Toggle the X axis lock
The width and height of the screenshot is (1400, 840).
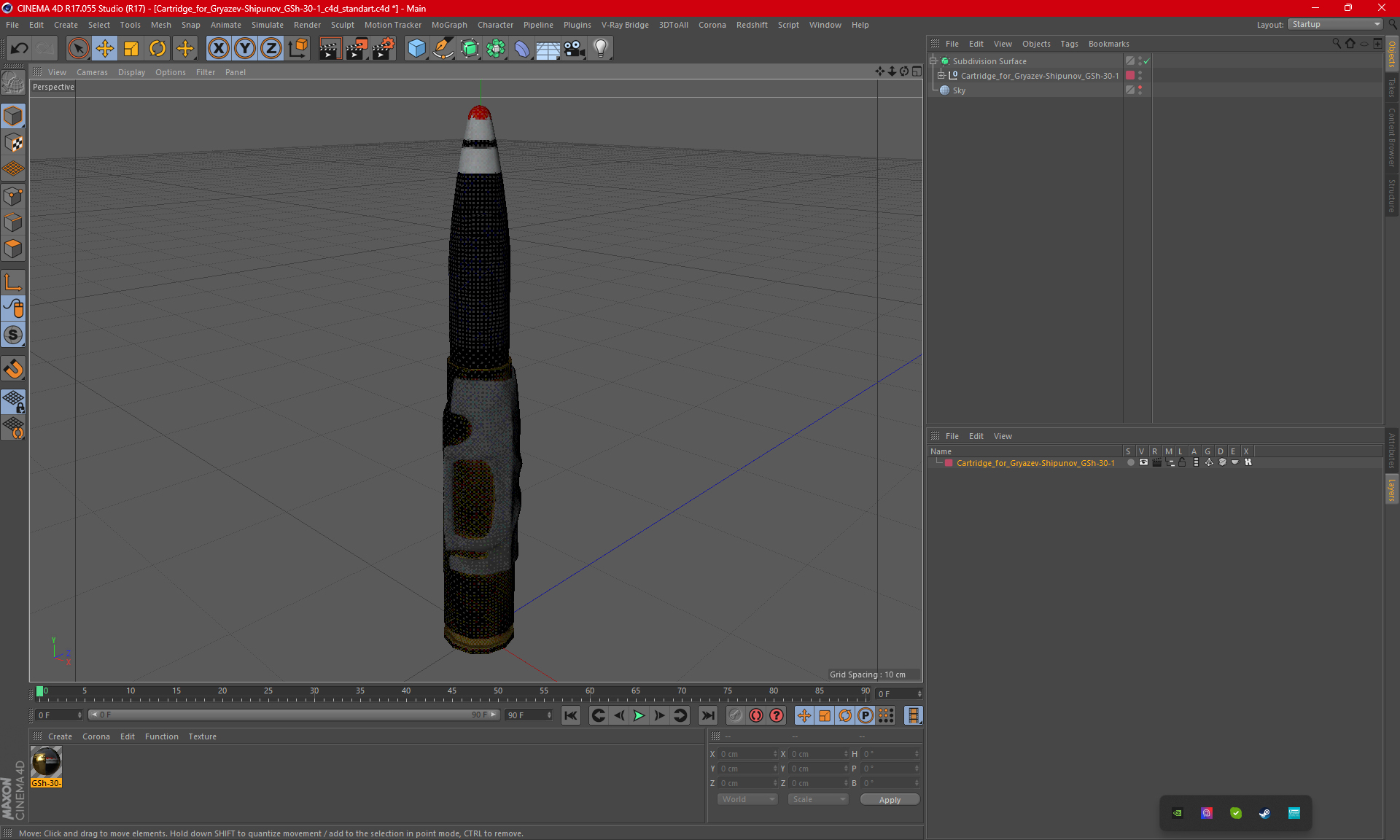[218, 48]
